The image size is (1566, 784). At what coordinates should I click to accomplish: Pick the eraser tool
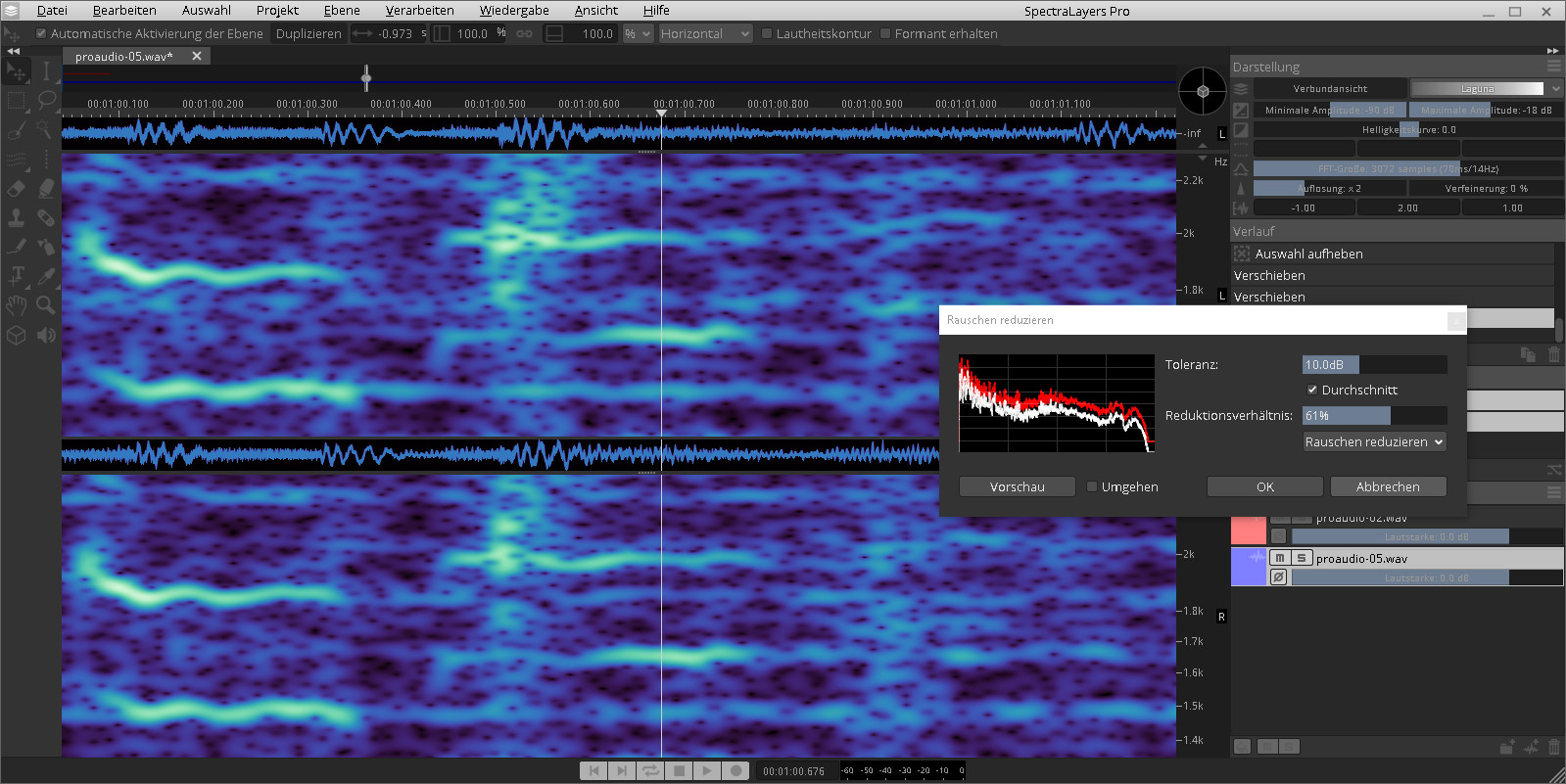pyautogui.click(x=17, y=188)
